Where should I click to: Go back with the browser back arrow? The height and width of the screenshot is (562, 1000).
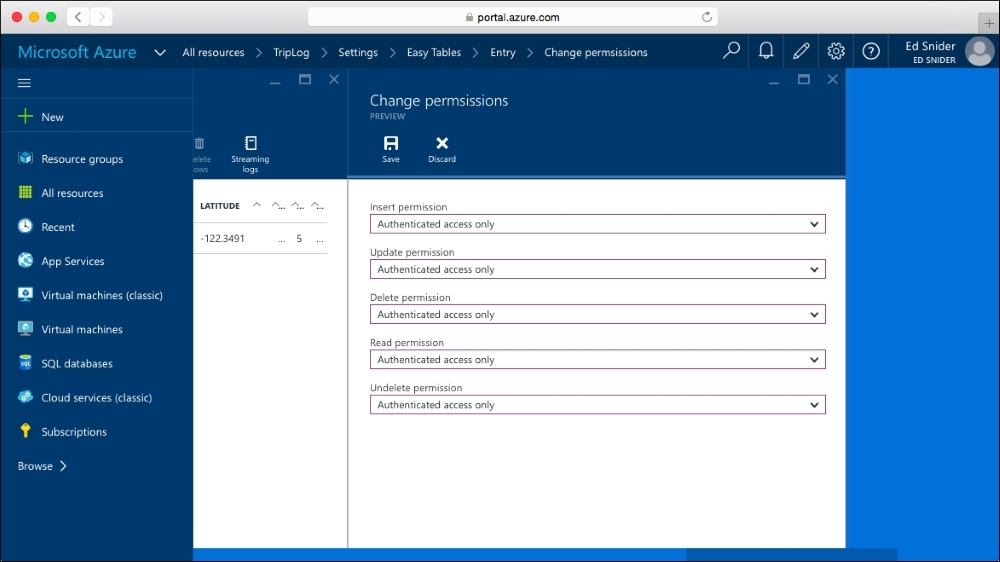[x=78, y=17]
